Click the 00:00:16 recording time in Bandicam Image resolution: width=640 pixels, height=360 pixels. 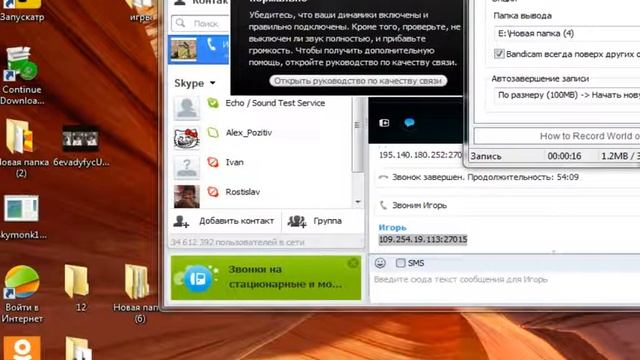click(x=564, y=156)
